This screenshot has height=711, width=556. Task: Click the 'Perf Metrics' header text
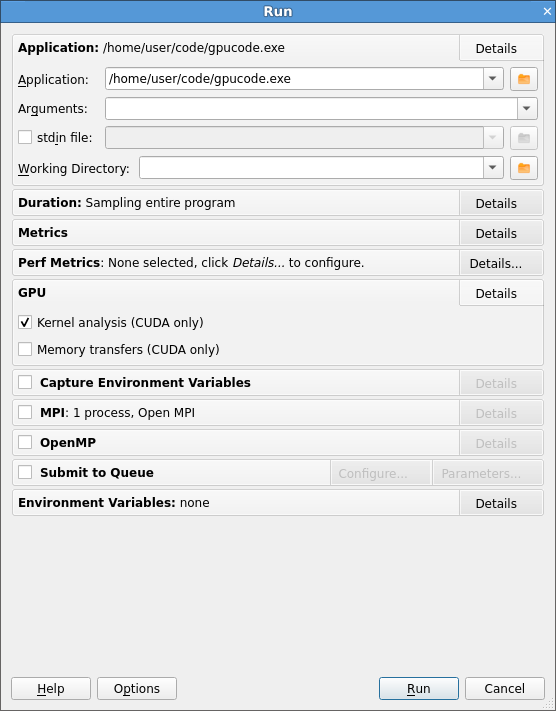(59, 263)
